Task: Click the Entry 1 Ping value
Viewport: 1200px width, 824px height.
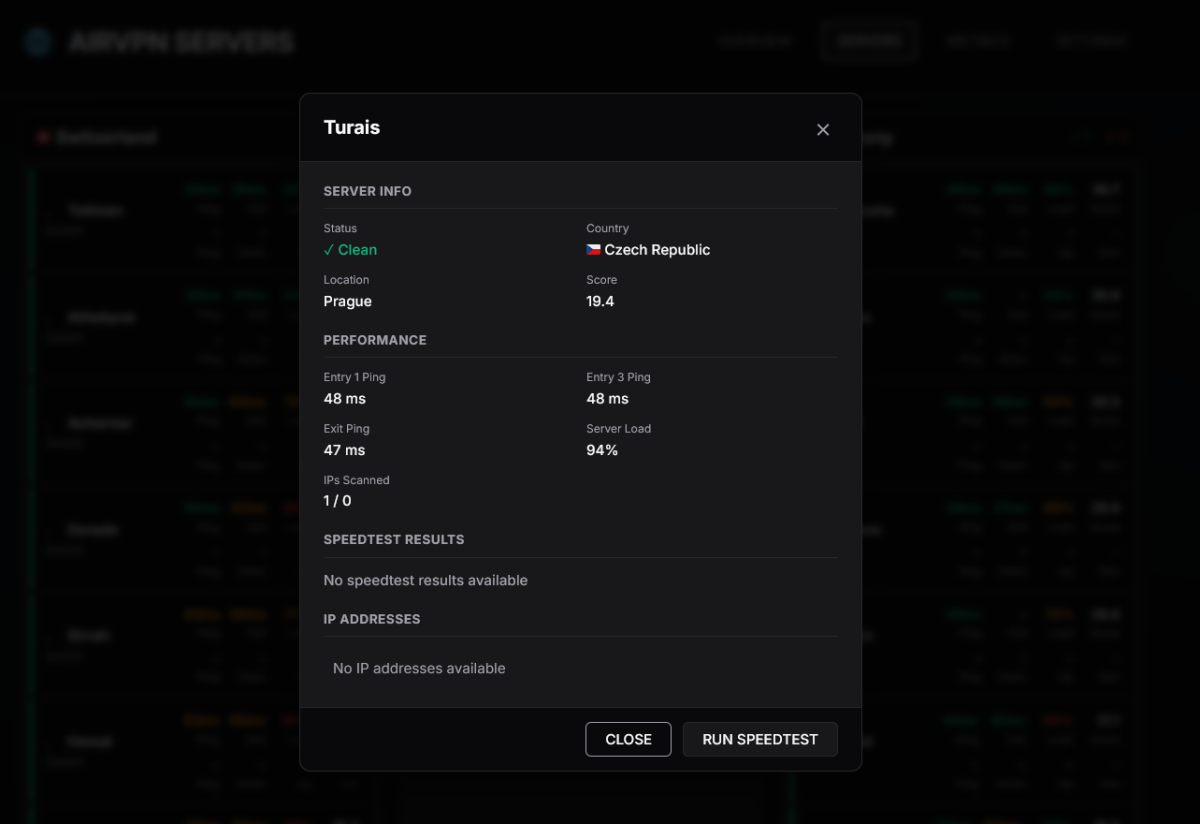Action: coord(345,398)
